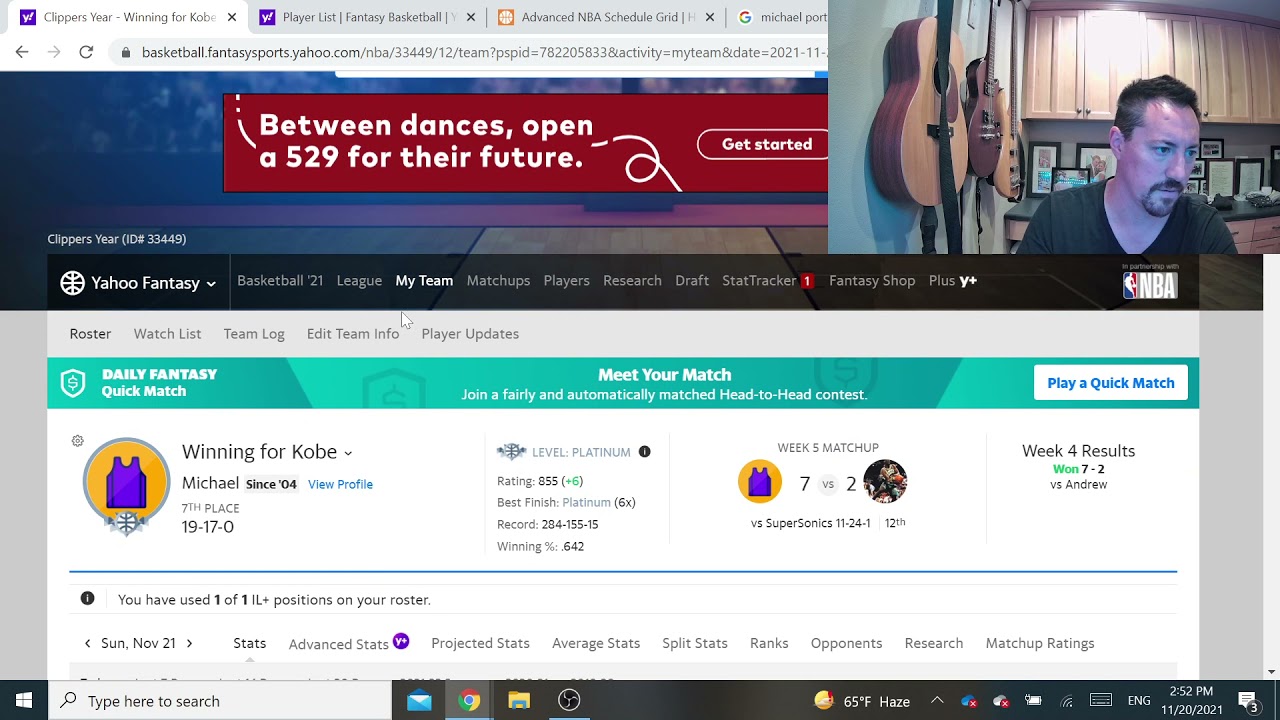Select Roster sub-tab
The image size is (1280, 720).
tap(90, 334)
